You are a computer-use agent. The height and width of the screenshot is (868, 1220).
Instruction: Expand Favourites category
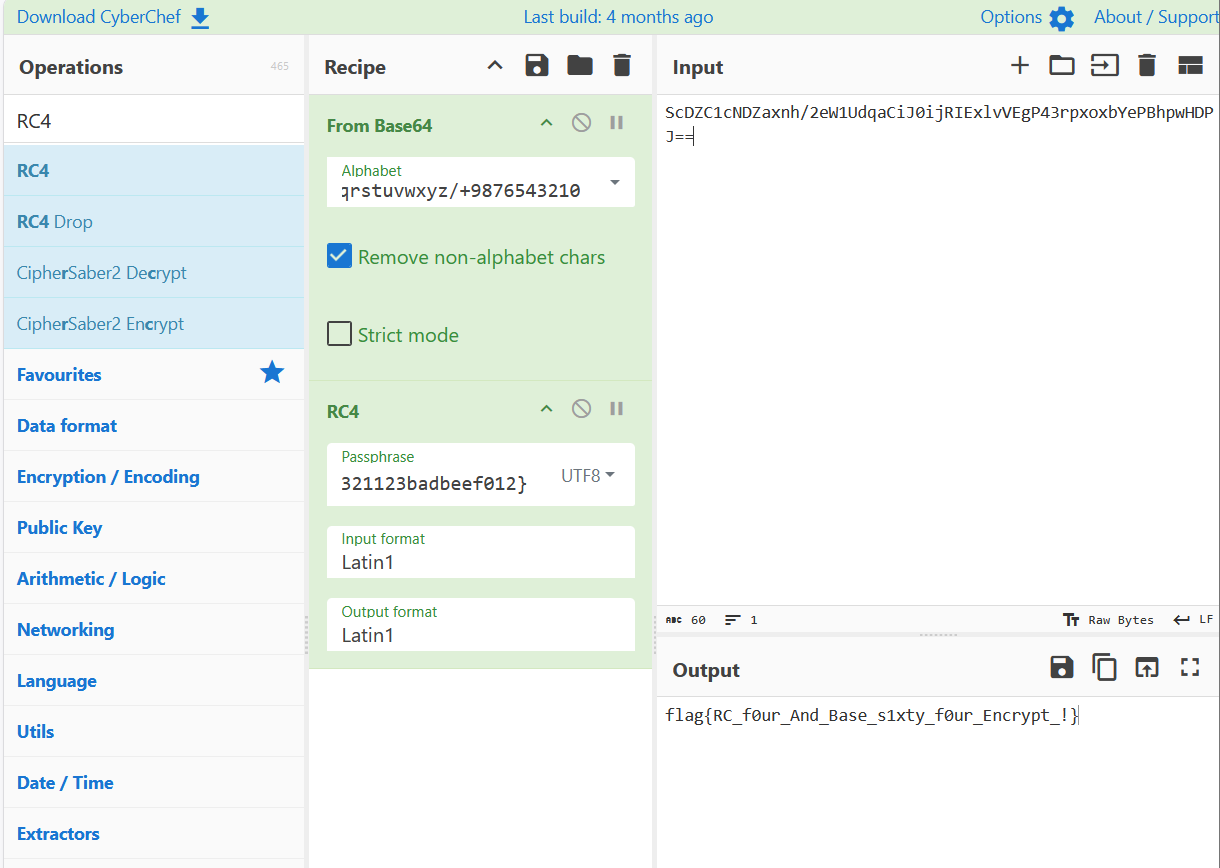point(154,374)
